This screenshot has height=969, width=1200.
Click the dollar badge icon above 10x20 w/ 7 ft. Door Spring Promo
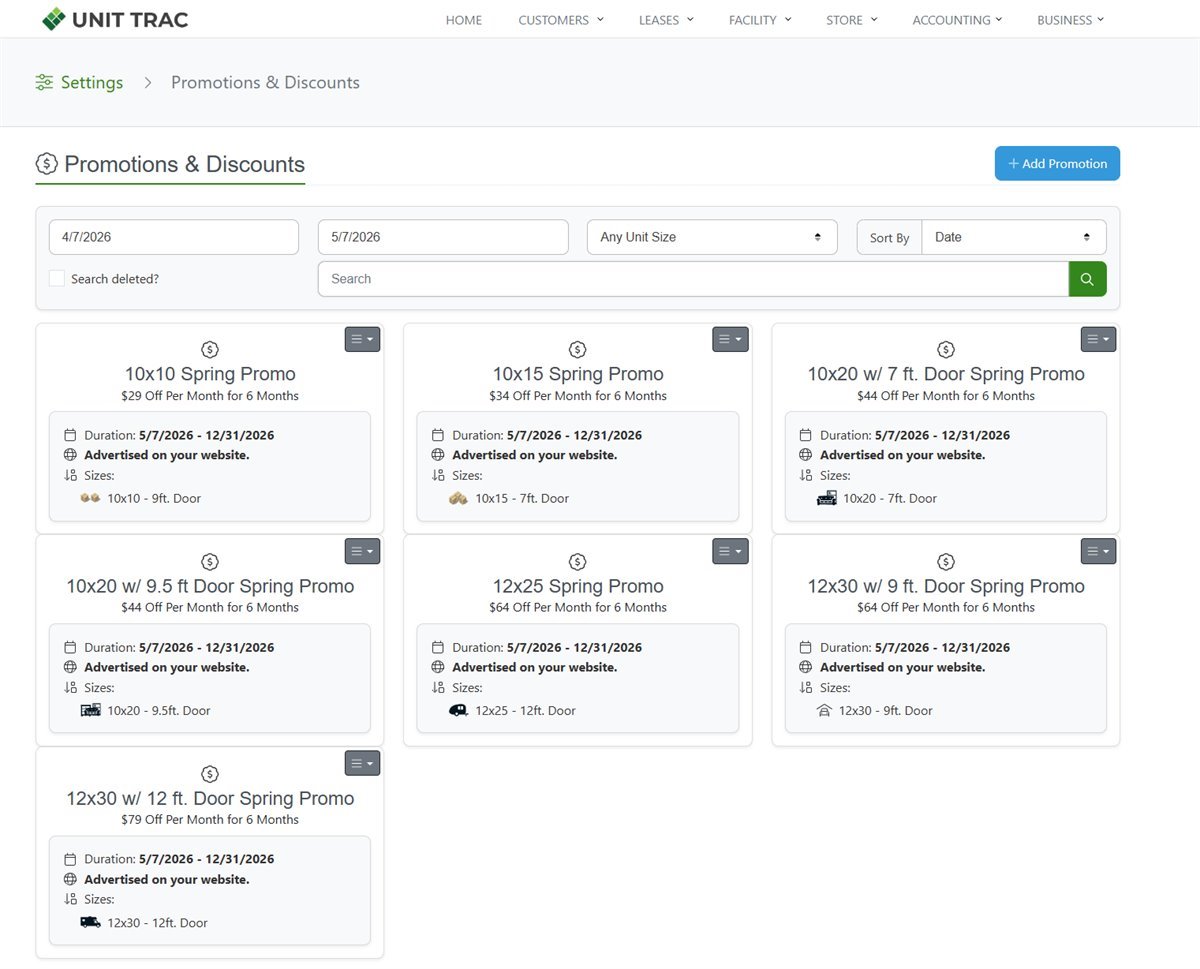(x=946, y=349)
